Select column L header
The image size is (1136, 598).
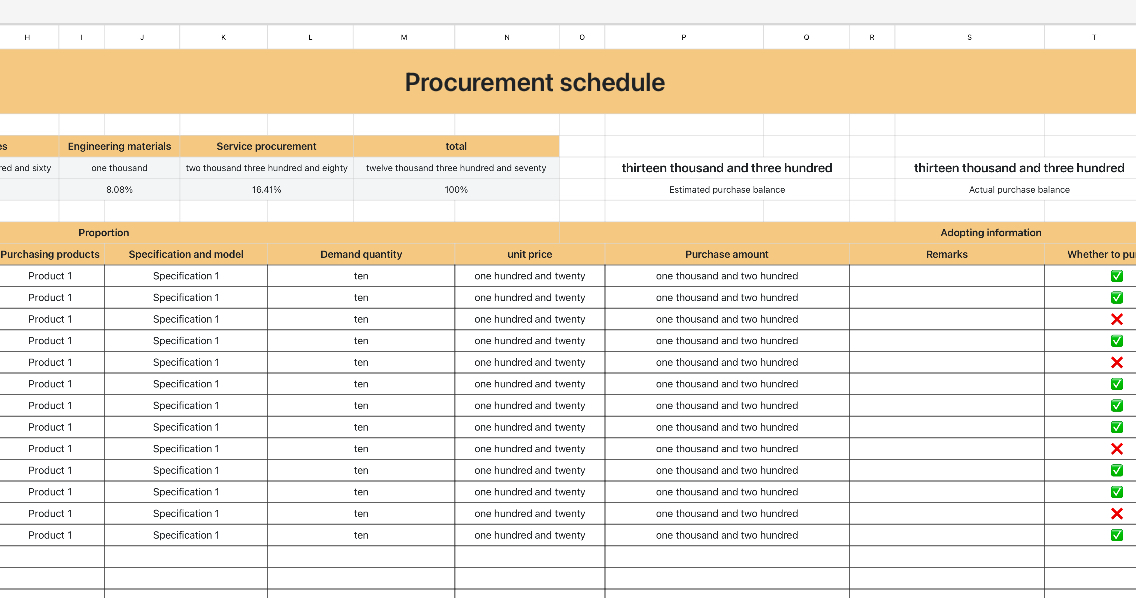[310, 37]
